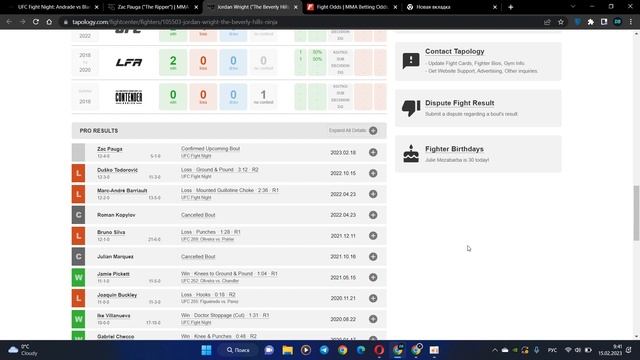Close the Fight Odds tab

point(395,7)
